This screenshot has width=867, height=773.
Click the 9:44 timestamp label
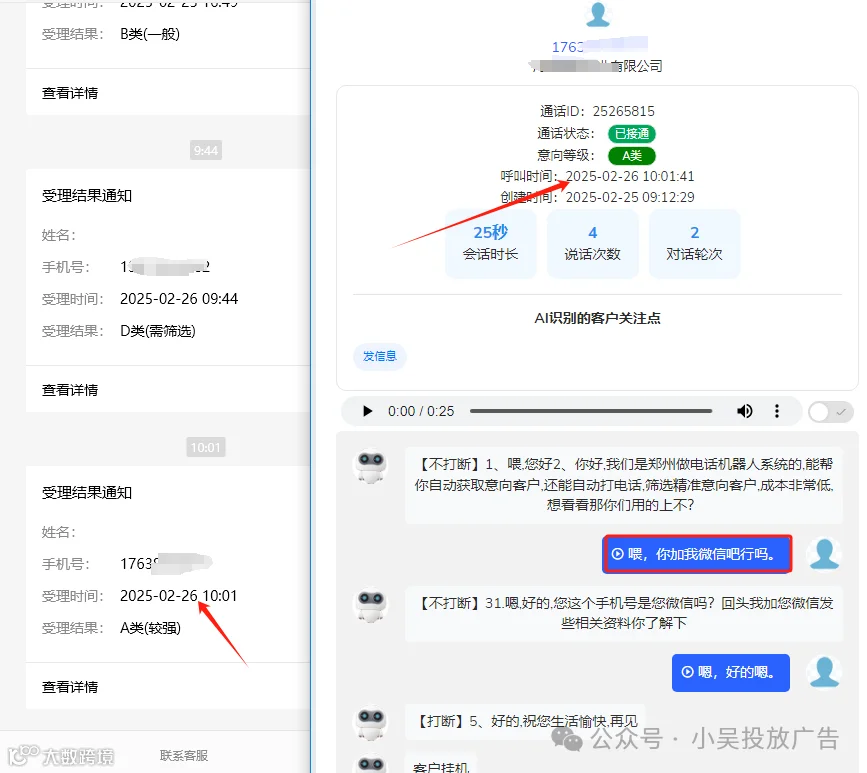click(206, 150)
